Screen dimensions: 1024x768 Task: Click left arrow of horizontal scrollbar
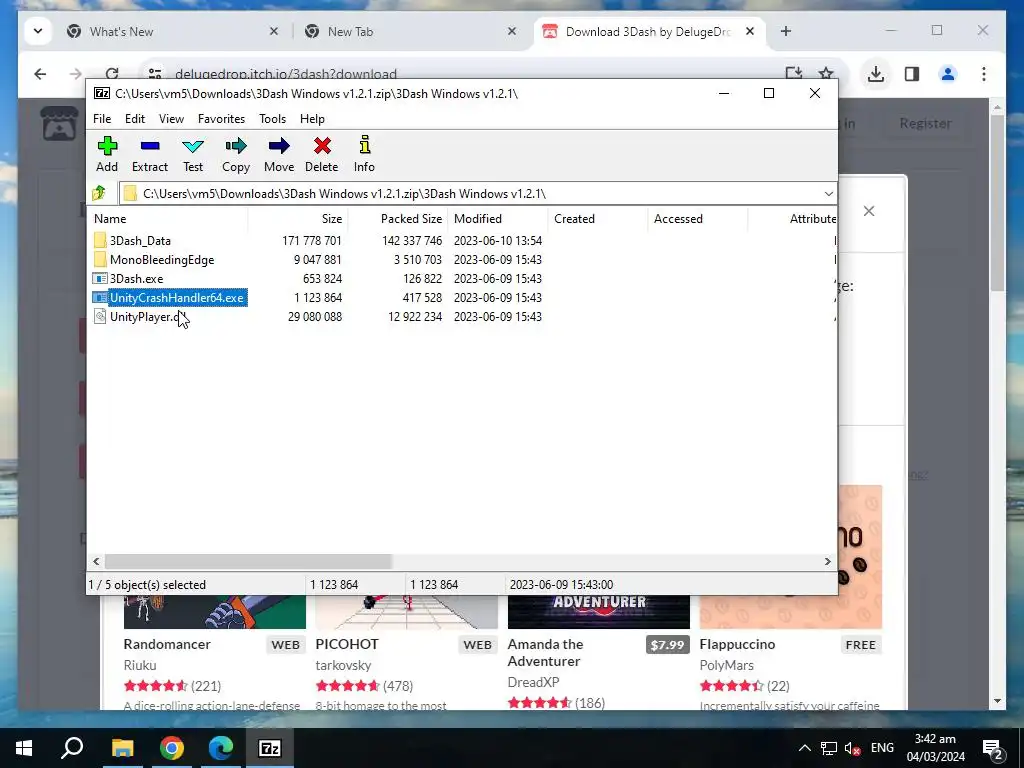coord(97,561)
